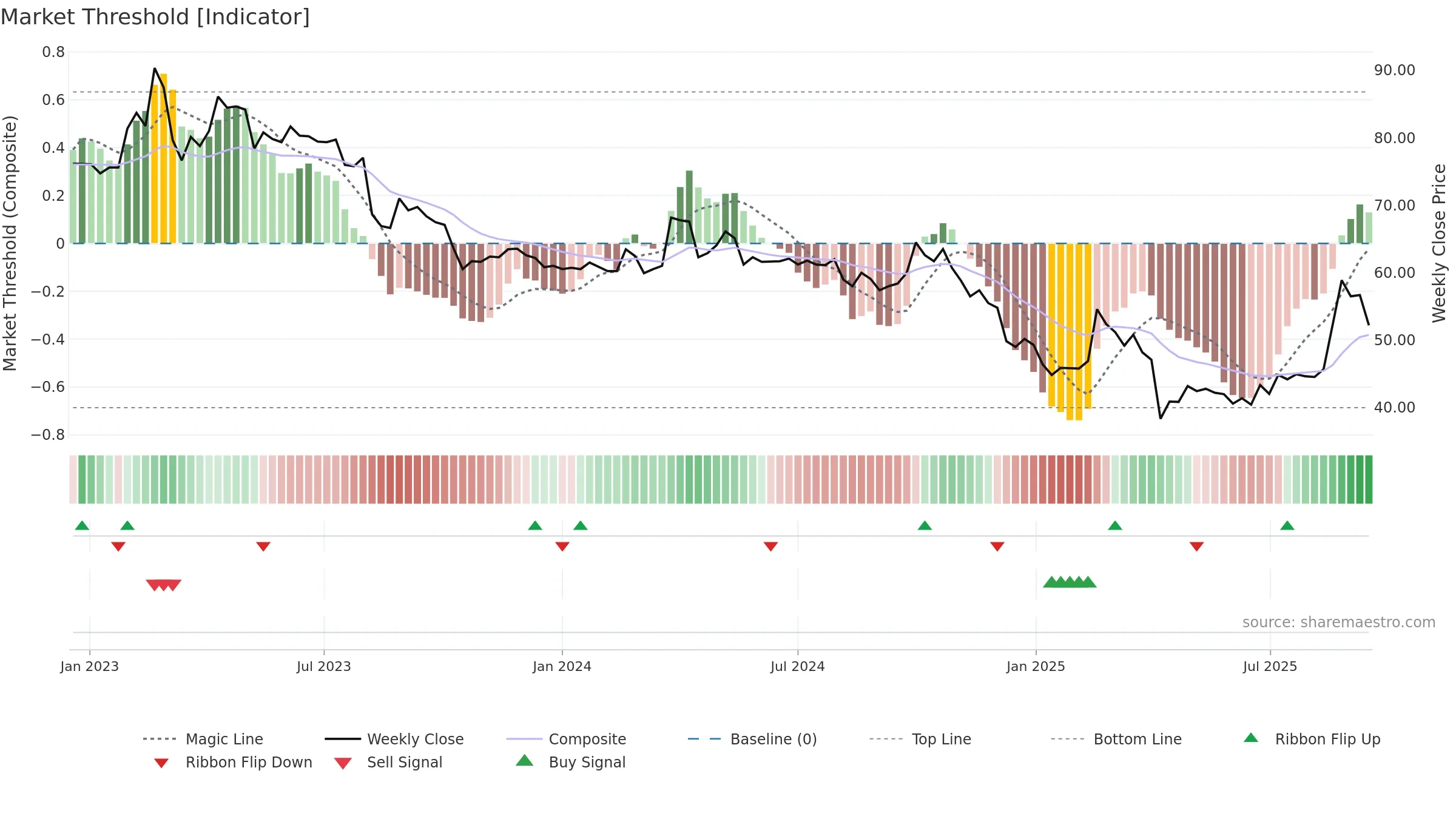Click the ribbon flip down marker in December 2024
Screen dimensions: 1456x819
tap(997, 547)
